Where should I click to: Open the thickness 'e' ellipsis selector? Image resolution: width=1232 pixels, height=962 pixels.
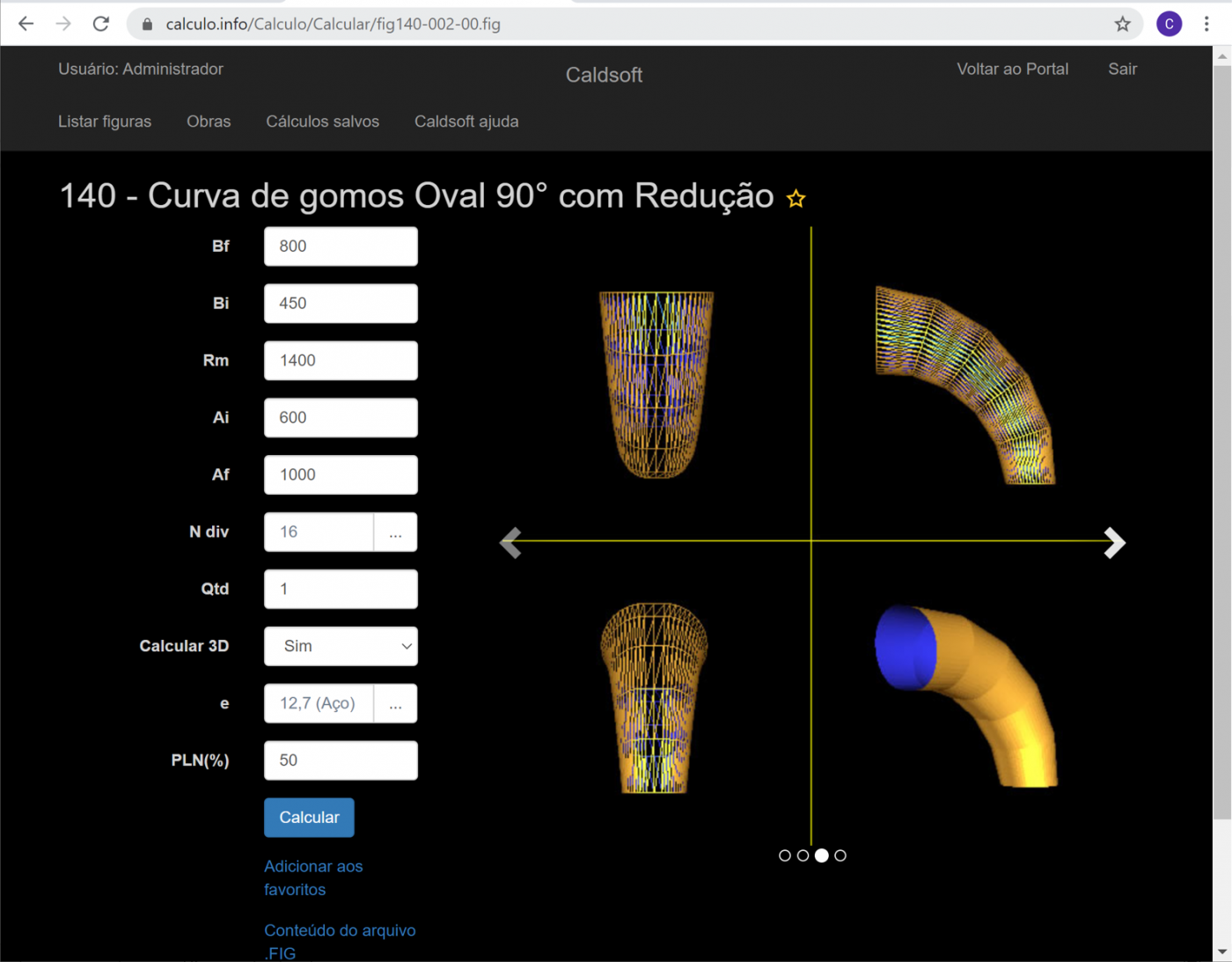tap(395, 703)
